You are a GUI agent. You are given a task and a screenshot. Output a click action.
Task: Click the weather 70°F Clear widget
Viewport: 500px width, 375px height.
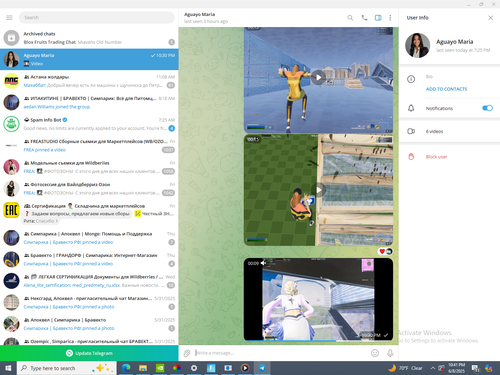pos(405,368)
